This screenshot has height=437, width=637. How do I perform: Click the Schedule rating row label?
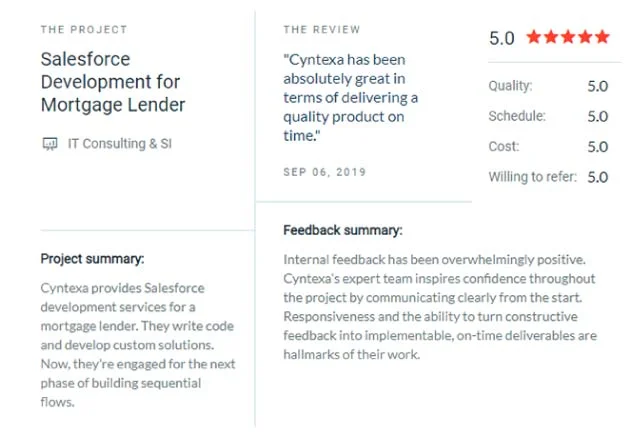[x=516, y=116]
